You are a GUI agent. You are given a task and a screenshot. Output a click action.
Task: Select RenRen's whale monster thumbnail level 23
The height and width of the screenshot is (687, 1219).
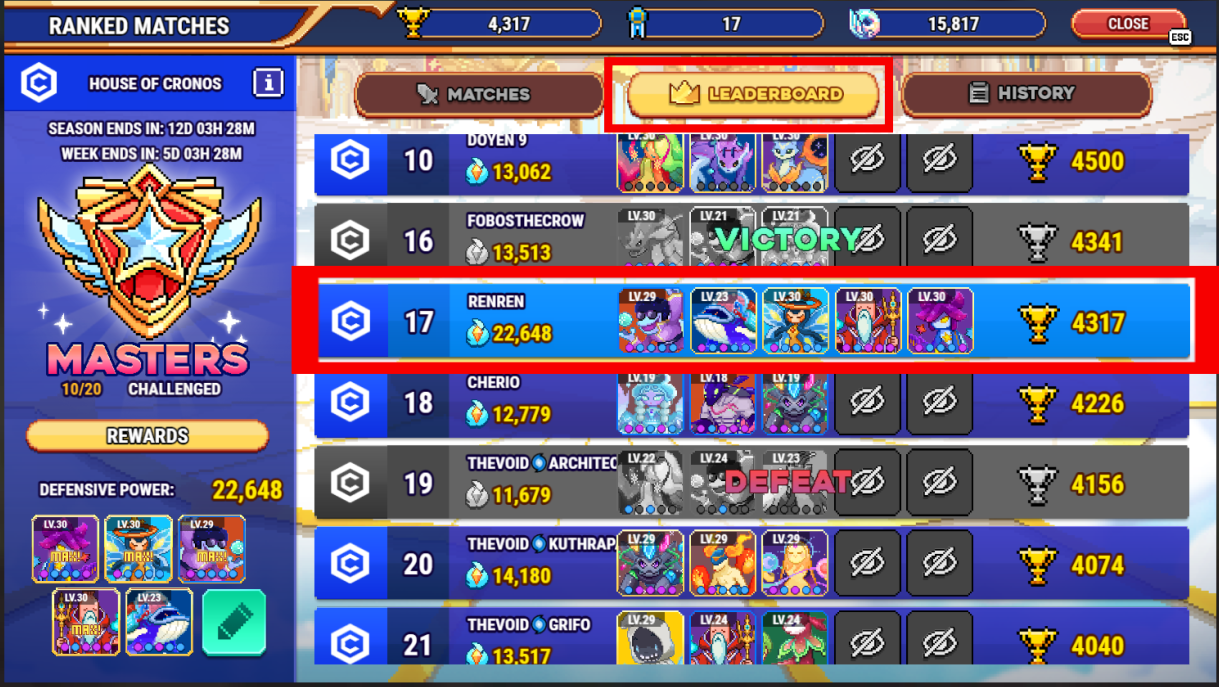[723, 321]
